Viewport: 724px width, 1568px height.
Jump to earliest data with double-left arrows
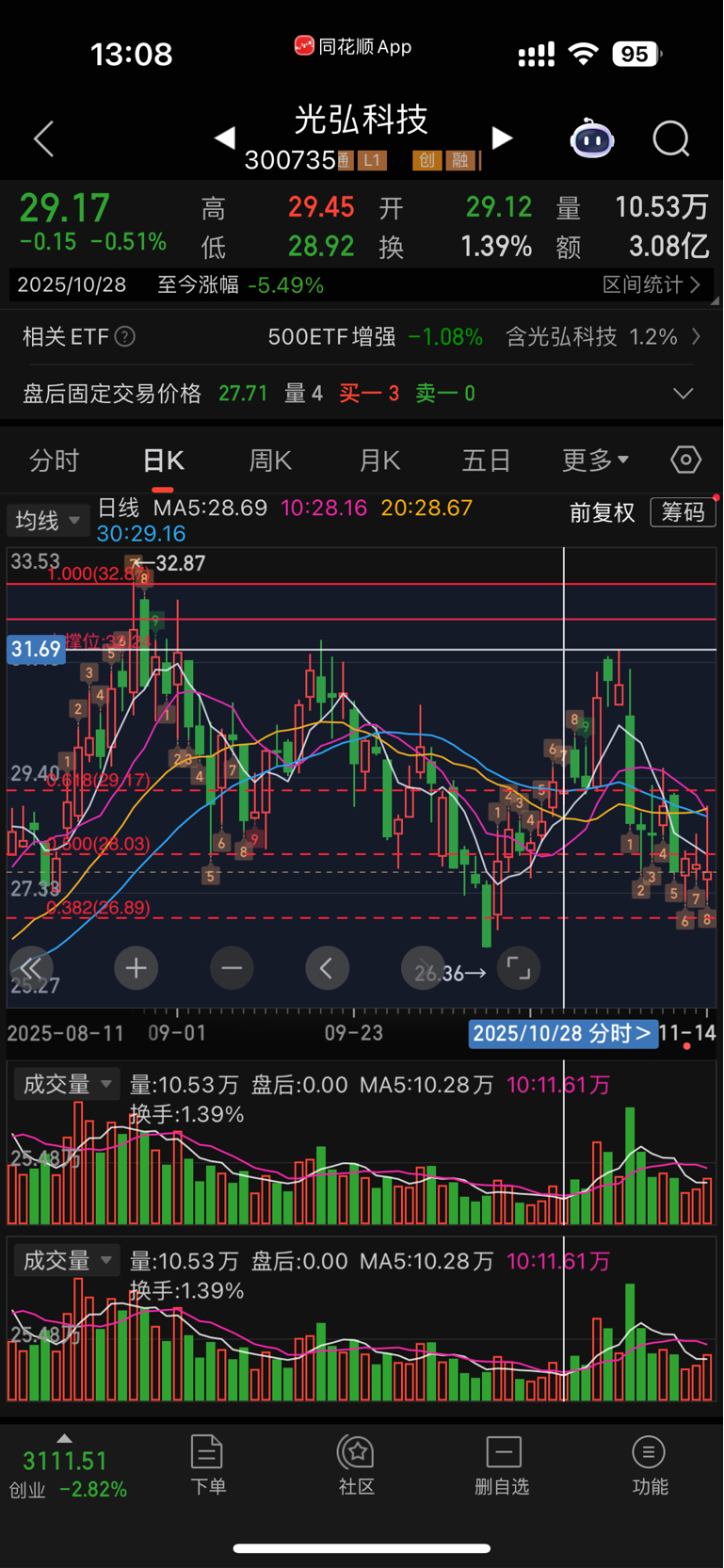click(x=31, y=968)
